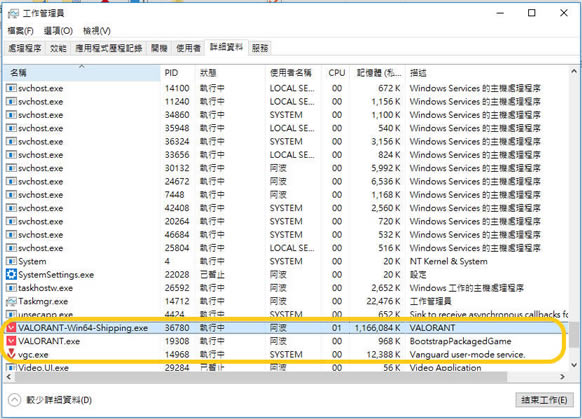This screenshot has height=419, width=582.
Task: Sort by the CPU column header
Action: (x=336, y=73)
